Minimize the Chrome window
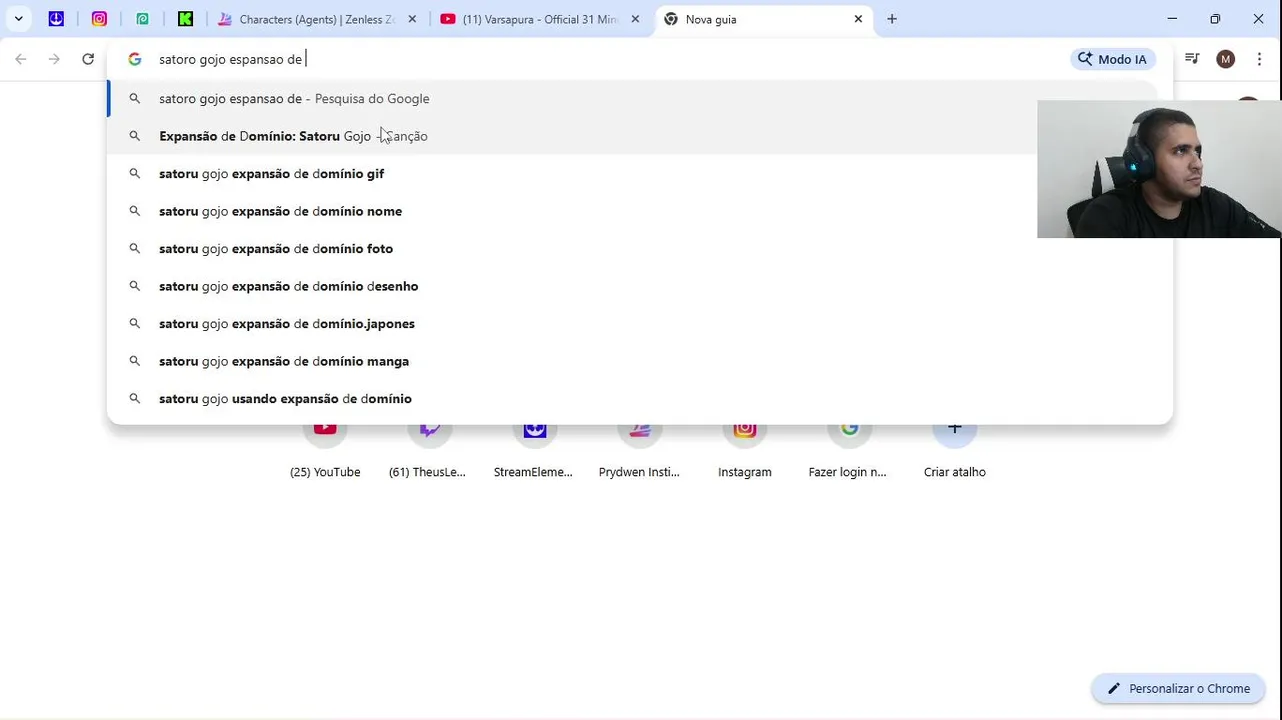This screenshot has height=720, width=1282. tap(1172, 19)
